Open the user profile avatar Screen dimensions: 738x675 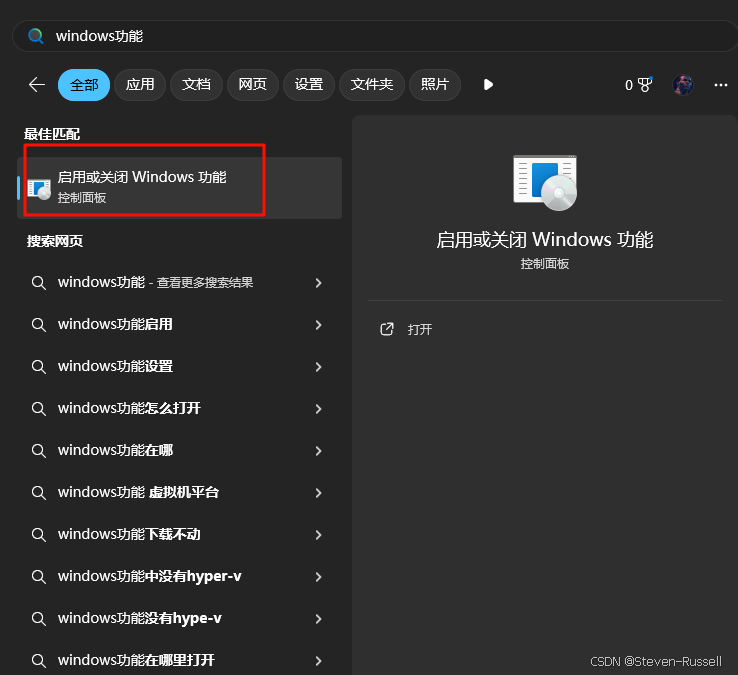pyautogui.click(x=682, y=85)
